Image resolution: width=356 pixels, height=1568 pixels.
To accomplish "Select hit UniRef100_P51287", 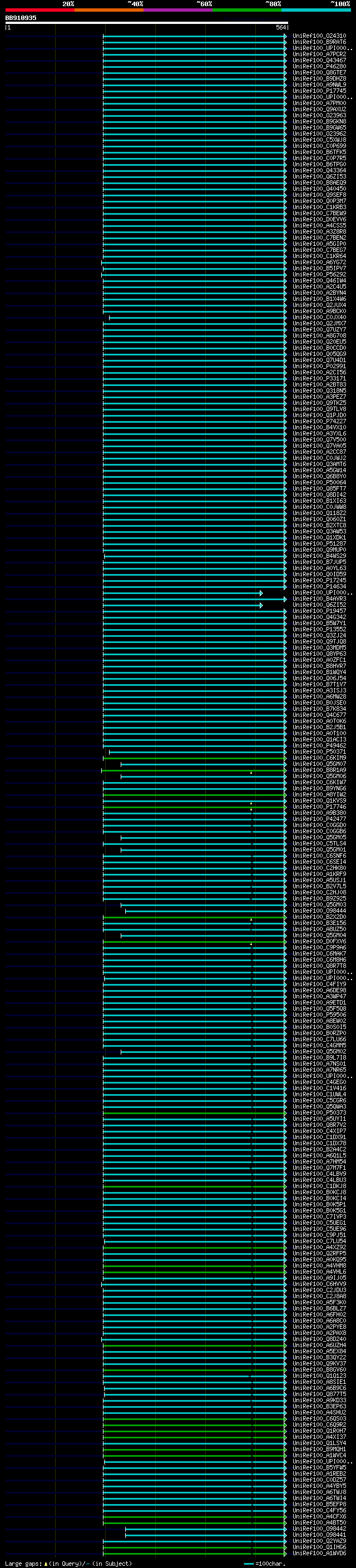I will point(319,543).
